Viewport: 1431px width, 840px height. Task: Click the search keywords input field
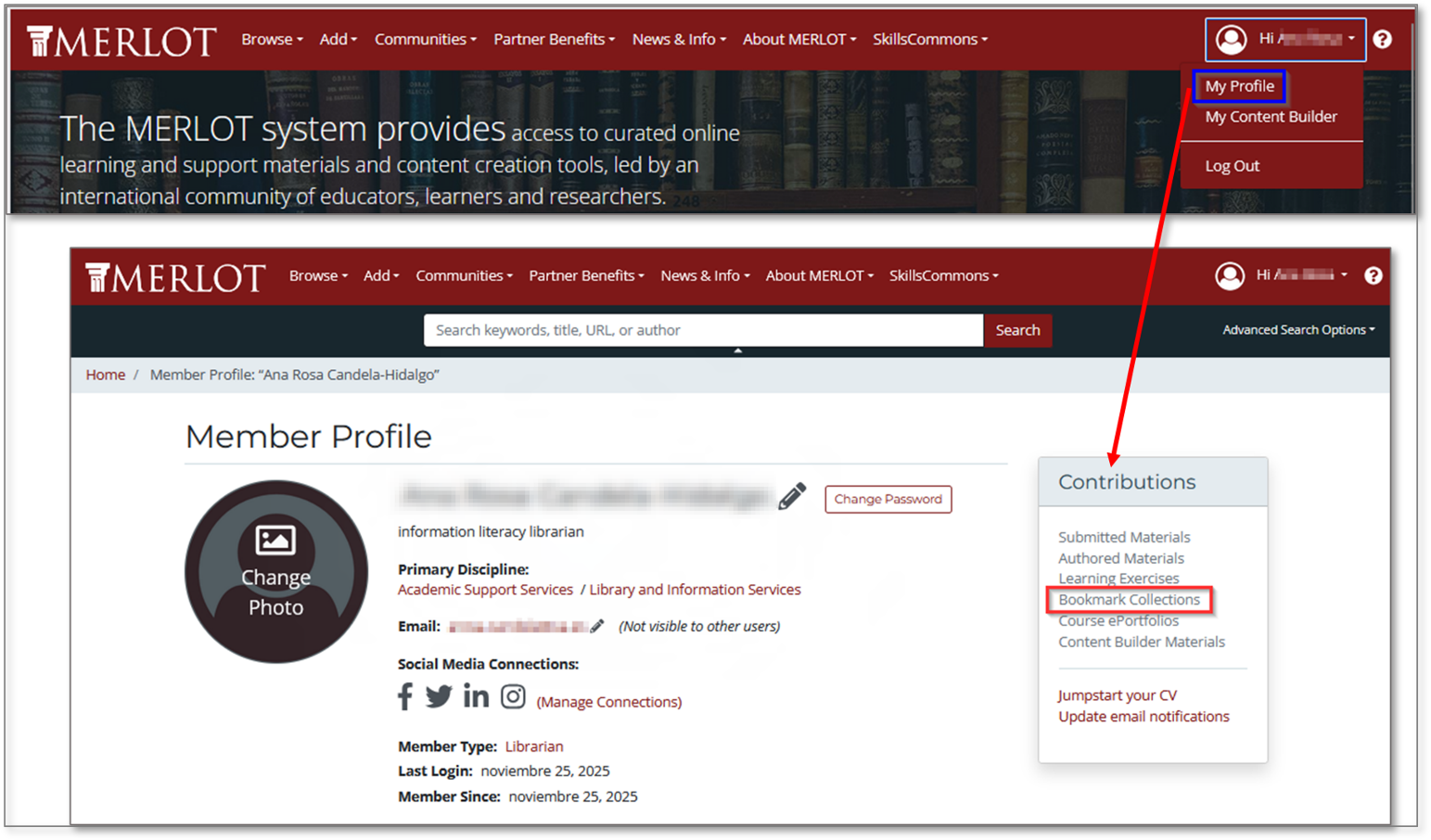click(703, 330)
